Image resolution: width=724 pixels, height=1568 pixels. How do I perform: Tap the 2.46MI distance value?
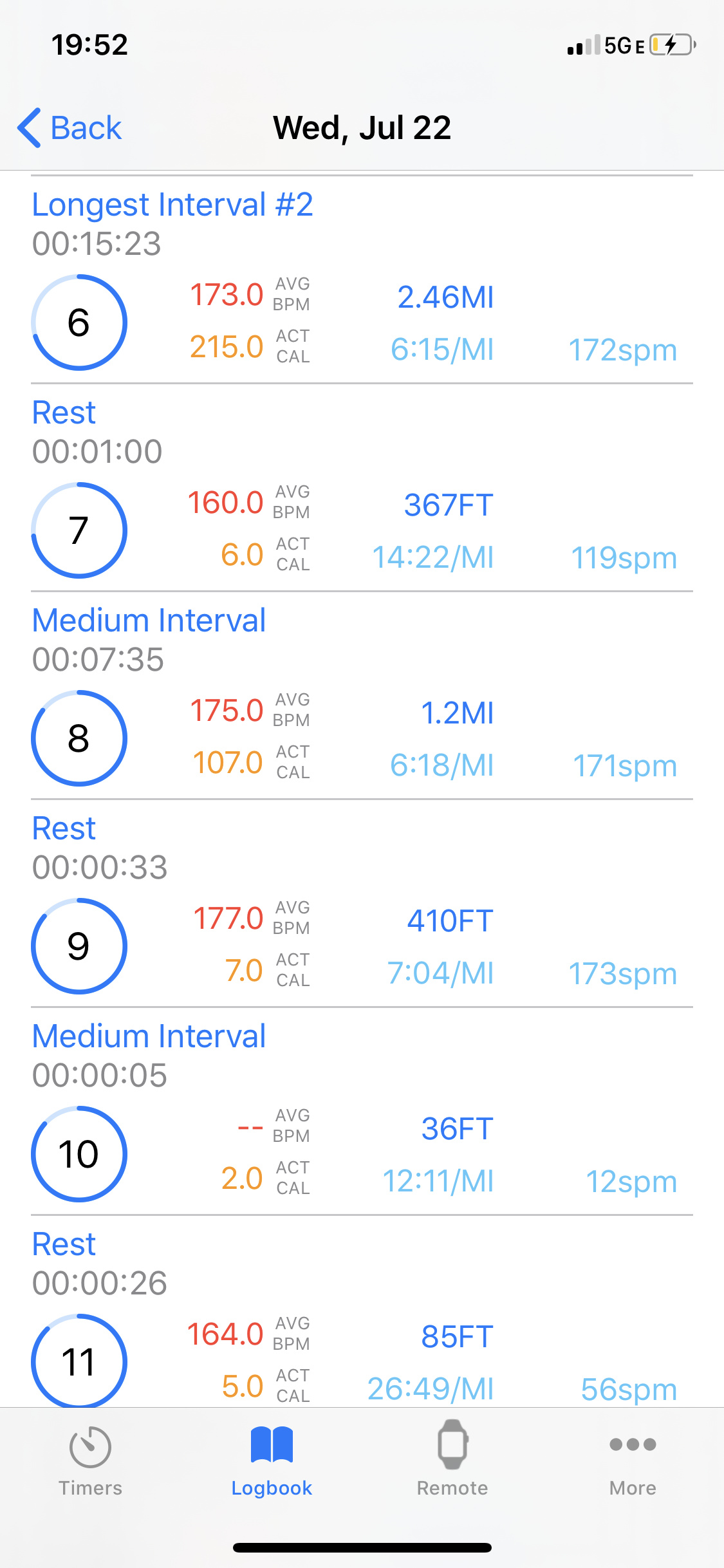coord(445,297)
